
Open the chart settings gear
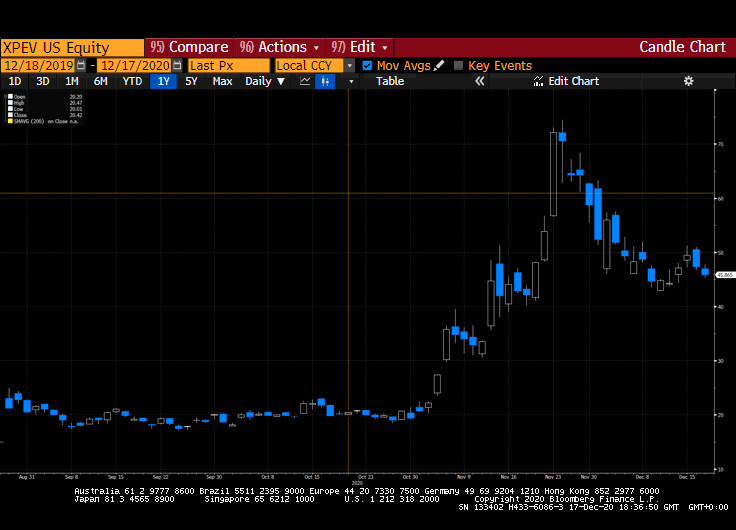tap(688, 81)
